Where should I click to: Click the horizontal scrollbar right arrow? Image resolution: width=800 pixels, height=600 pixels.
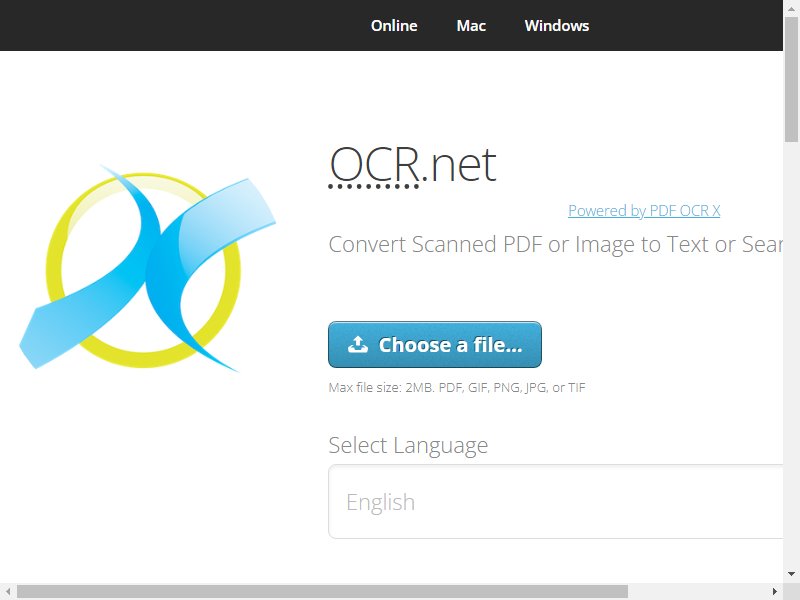tap(774, 591)
